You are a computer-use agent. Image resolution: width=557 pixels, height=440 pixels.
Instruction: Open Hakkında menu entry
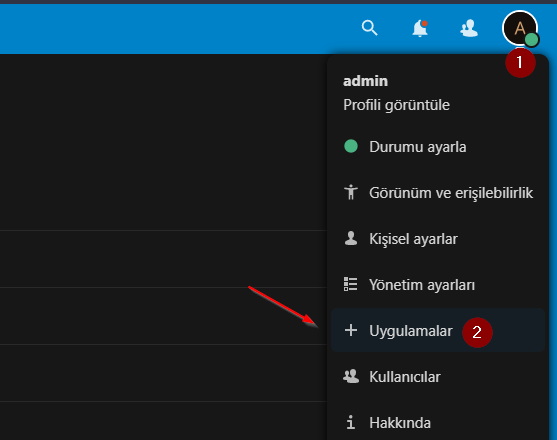tap(438, 422)
